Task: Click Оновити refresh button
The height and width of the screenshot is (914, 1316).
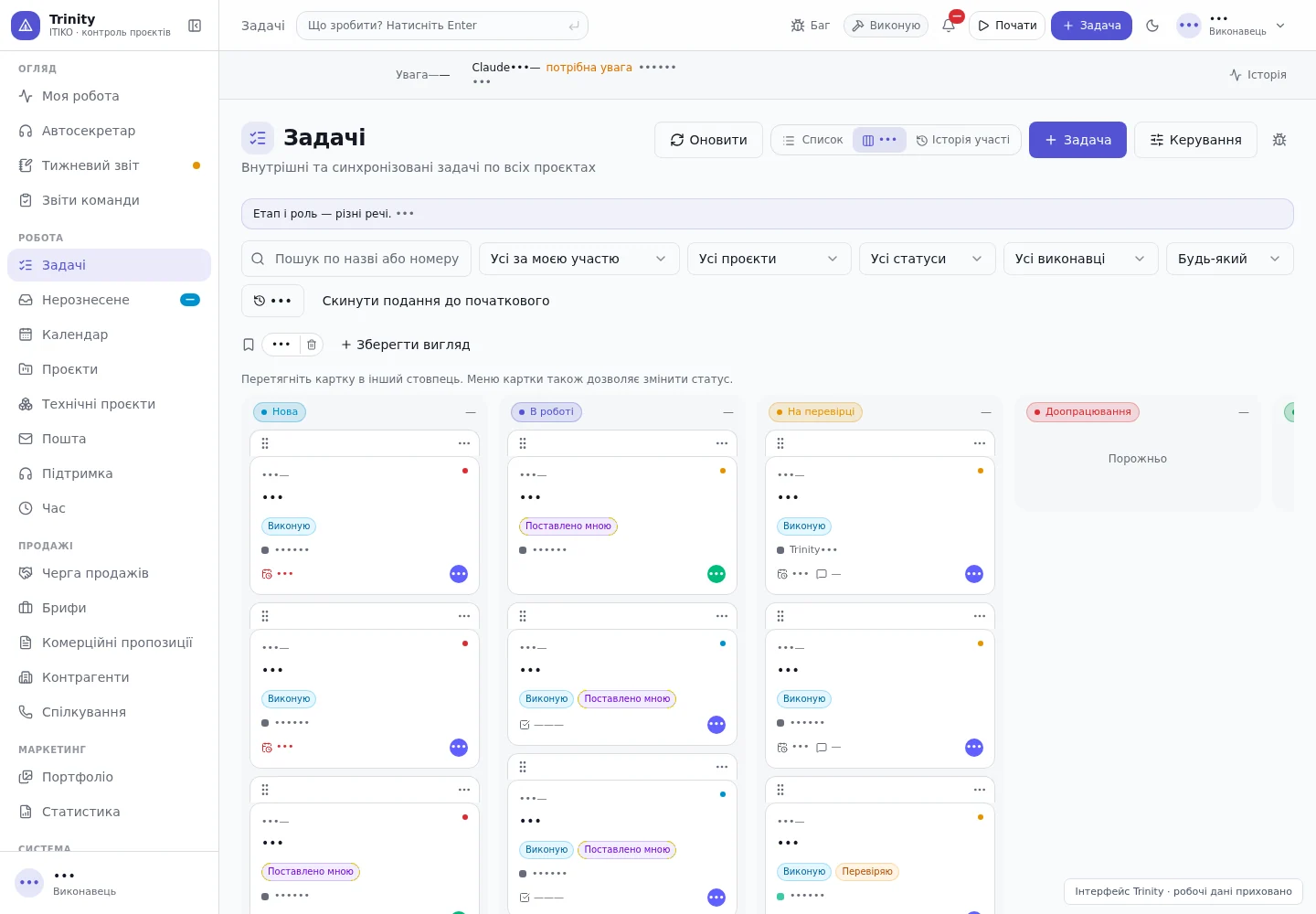Action: tap(708, 140)
